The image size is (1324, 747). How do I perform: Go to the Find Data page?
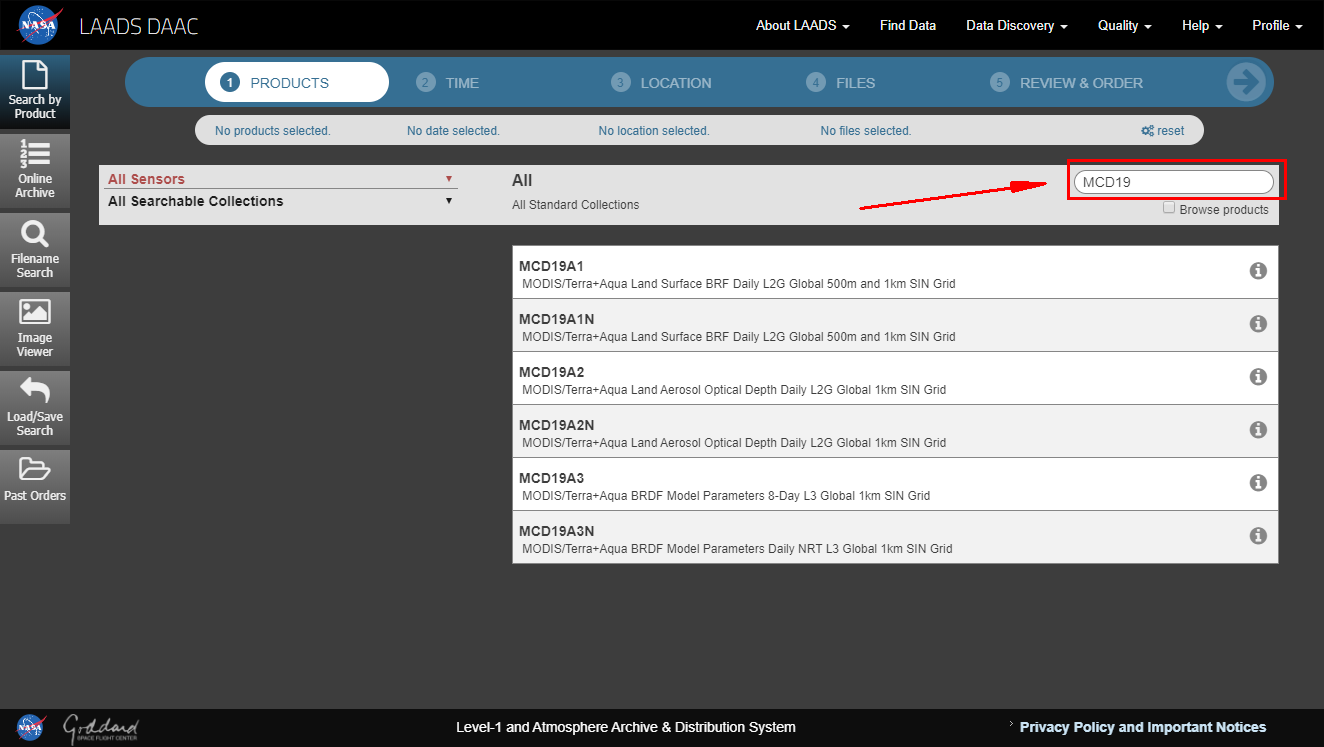(908, 25)
